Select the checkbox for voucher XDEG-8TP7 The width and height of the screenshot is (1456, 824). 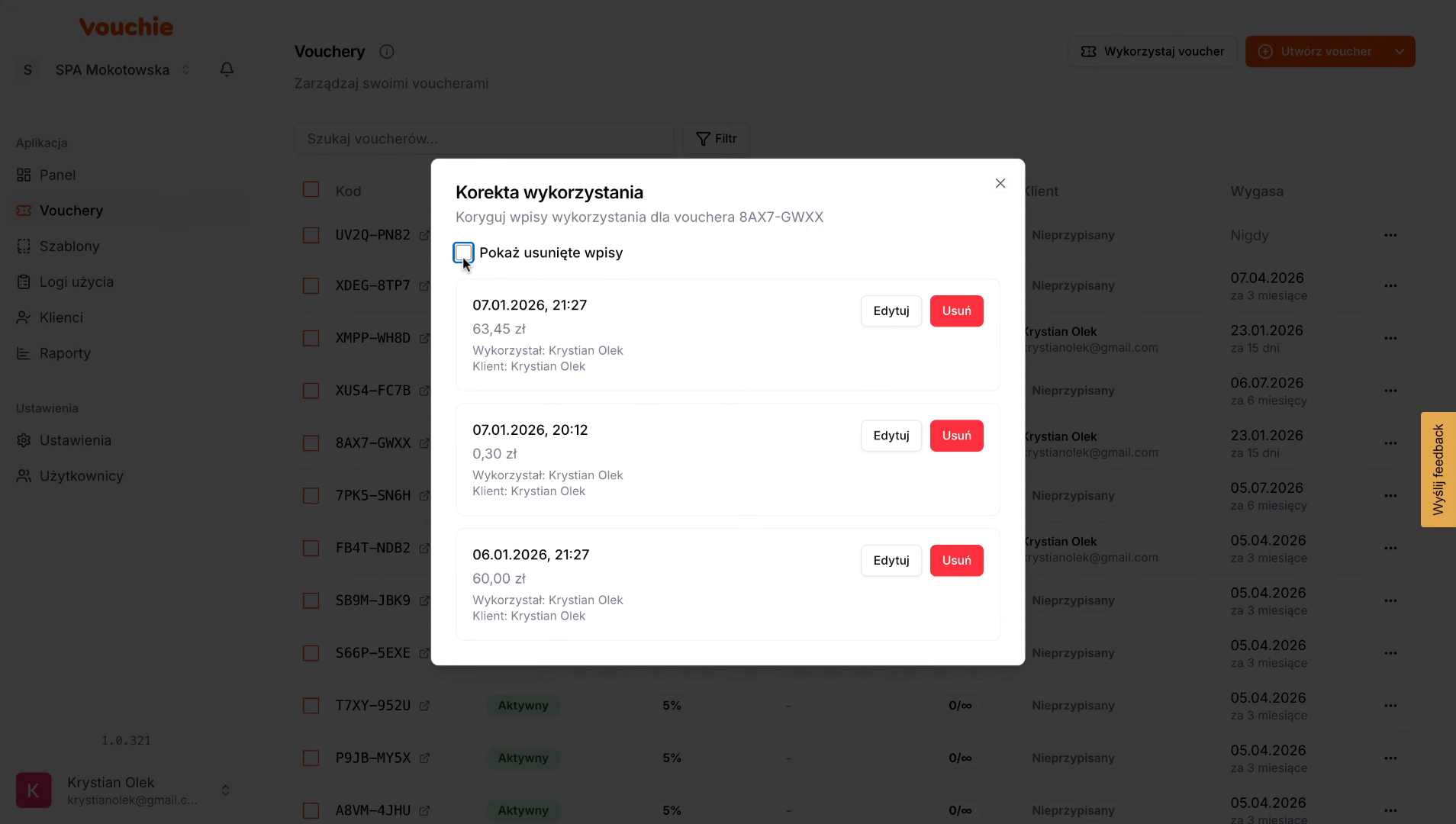pos(311,285)
